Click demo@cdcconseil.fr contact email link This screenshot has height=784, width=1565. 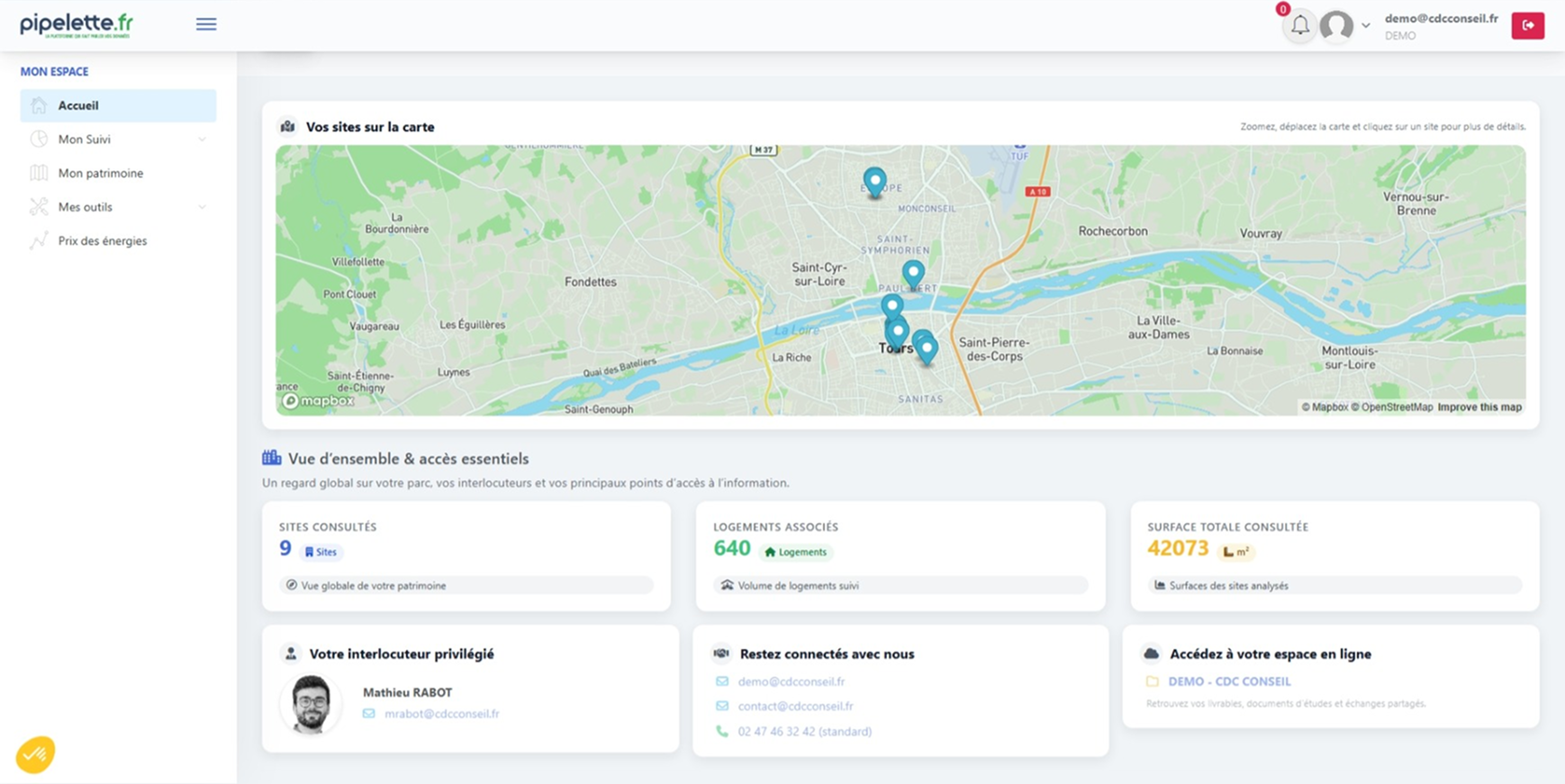coord(792,681)
